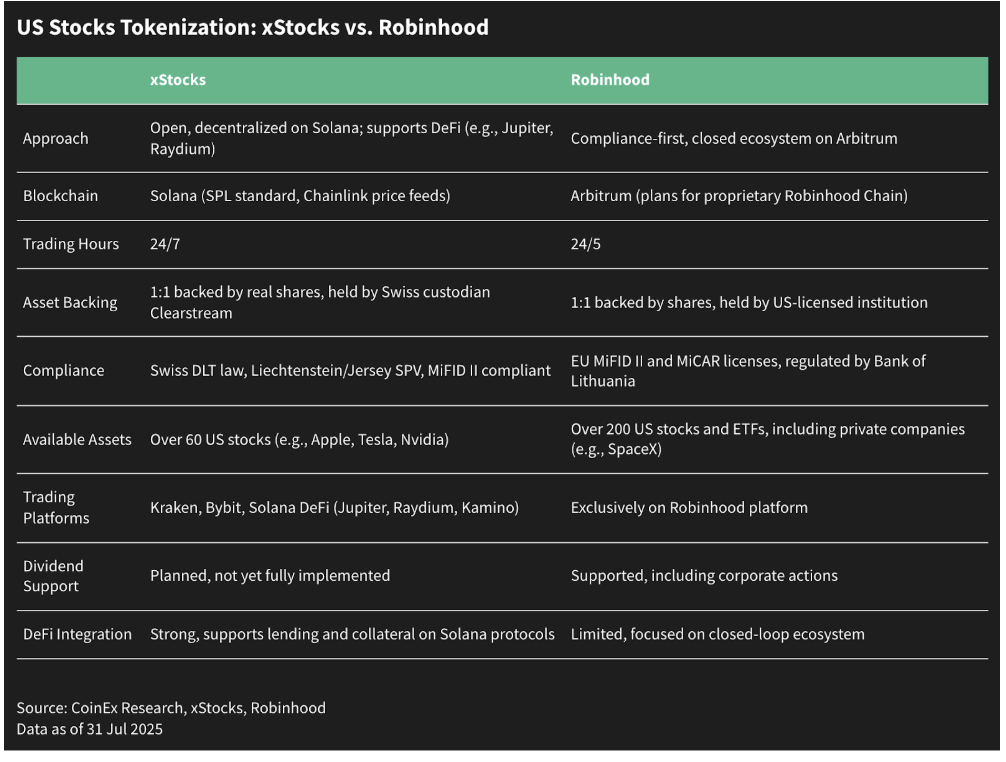
Task: Click the Compliance row label
Action: [x=64, y=370]
